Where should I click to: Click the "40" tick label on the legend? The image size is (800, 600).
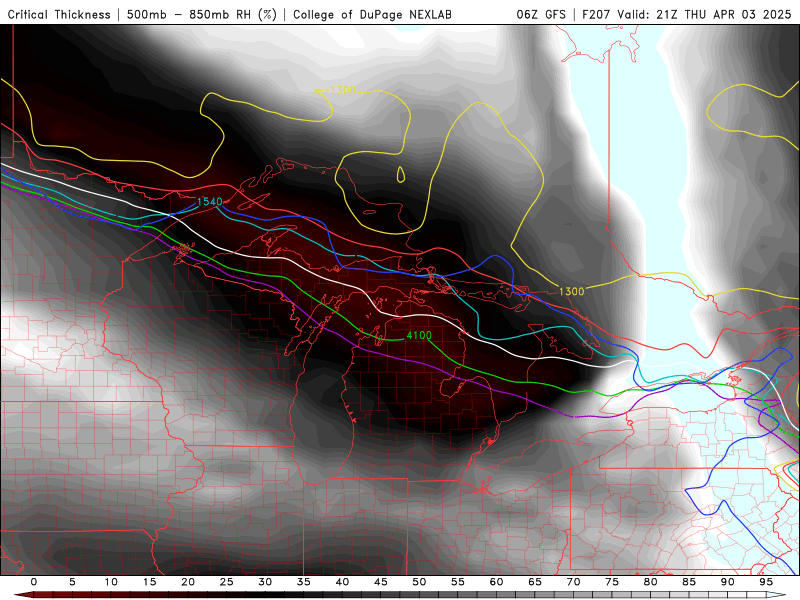click(342, 582)
